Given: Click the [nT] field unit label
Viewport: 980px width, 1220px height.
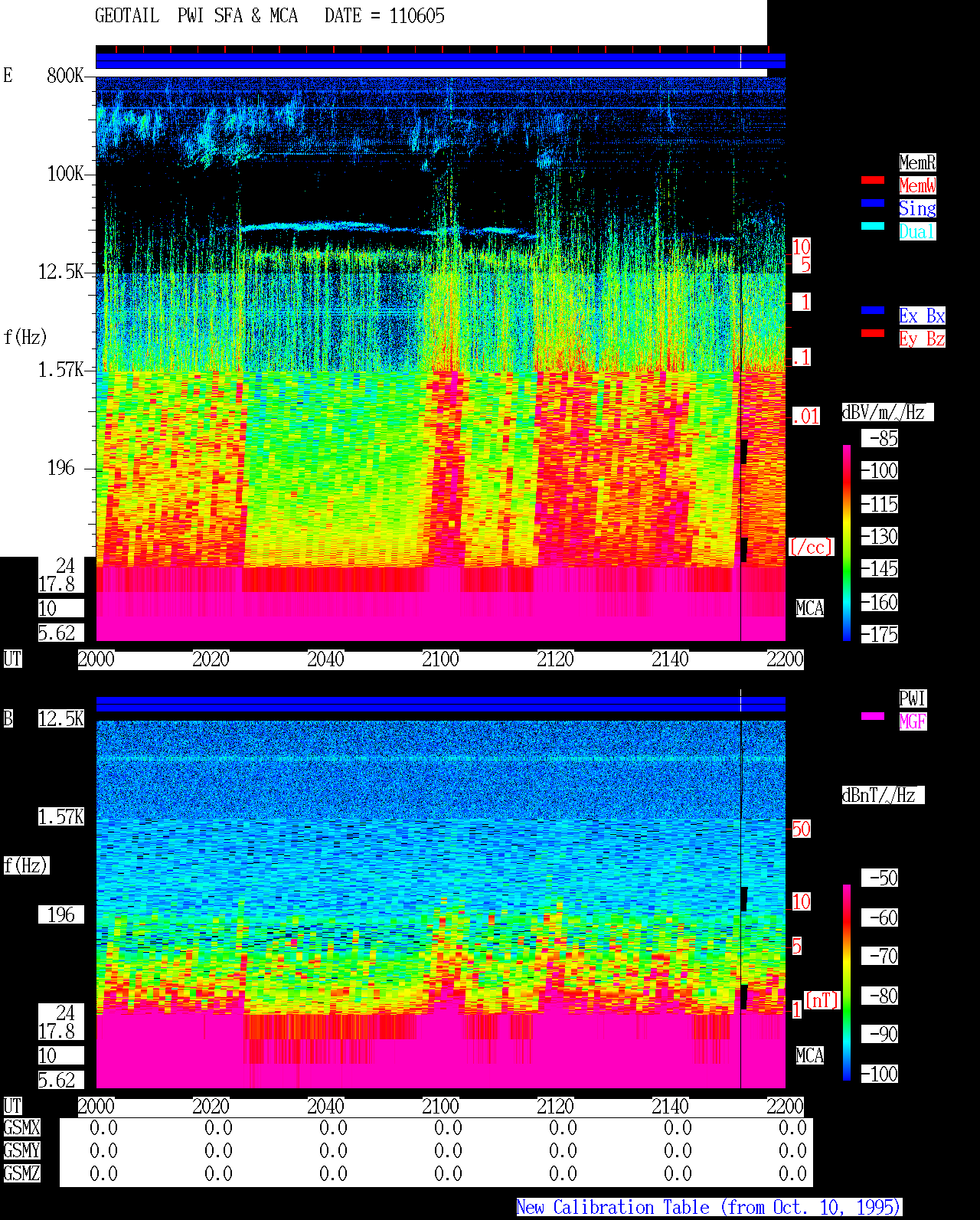Looking at the screenshot, I should coord(823,1000).
